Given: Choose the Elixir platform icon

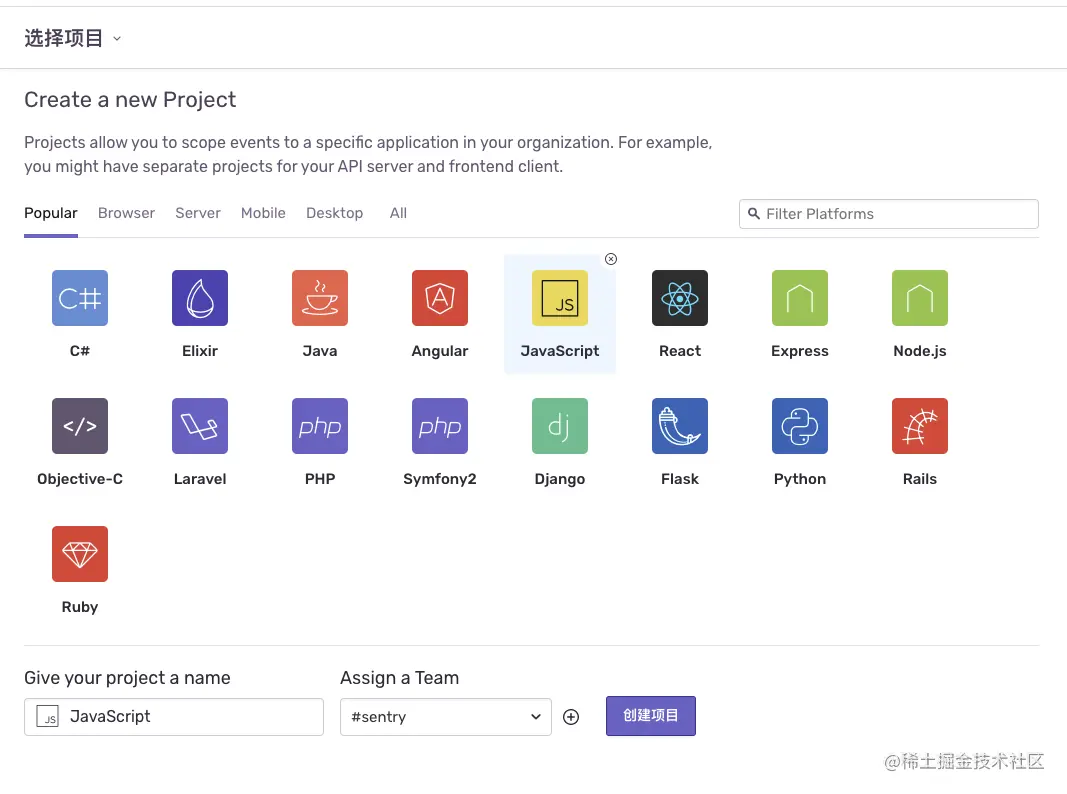Looking at the screenshot, I should click(x=199, y=298).
